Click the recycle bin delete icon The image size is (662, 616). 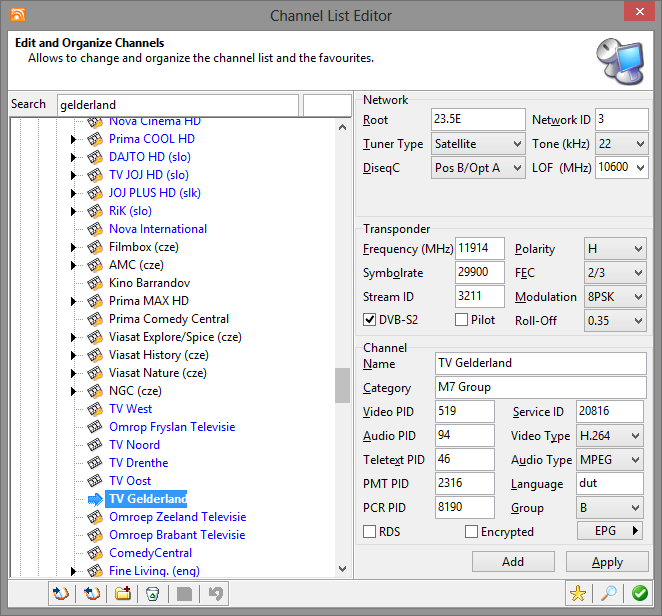click(152, 593)
